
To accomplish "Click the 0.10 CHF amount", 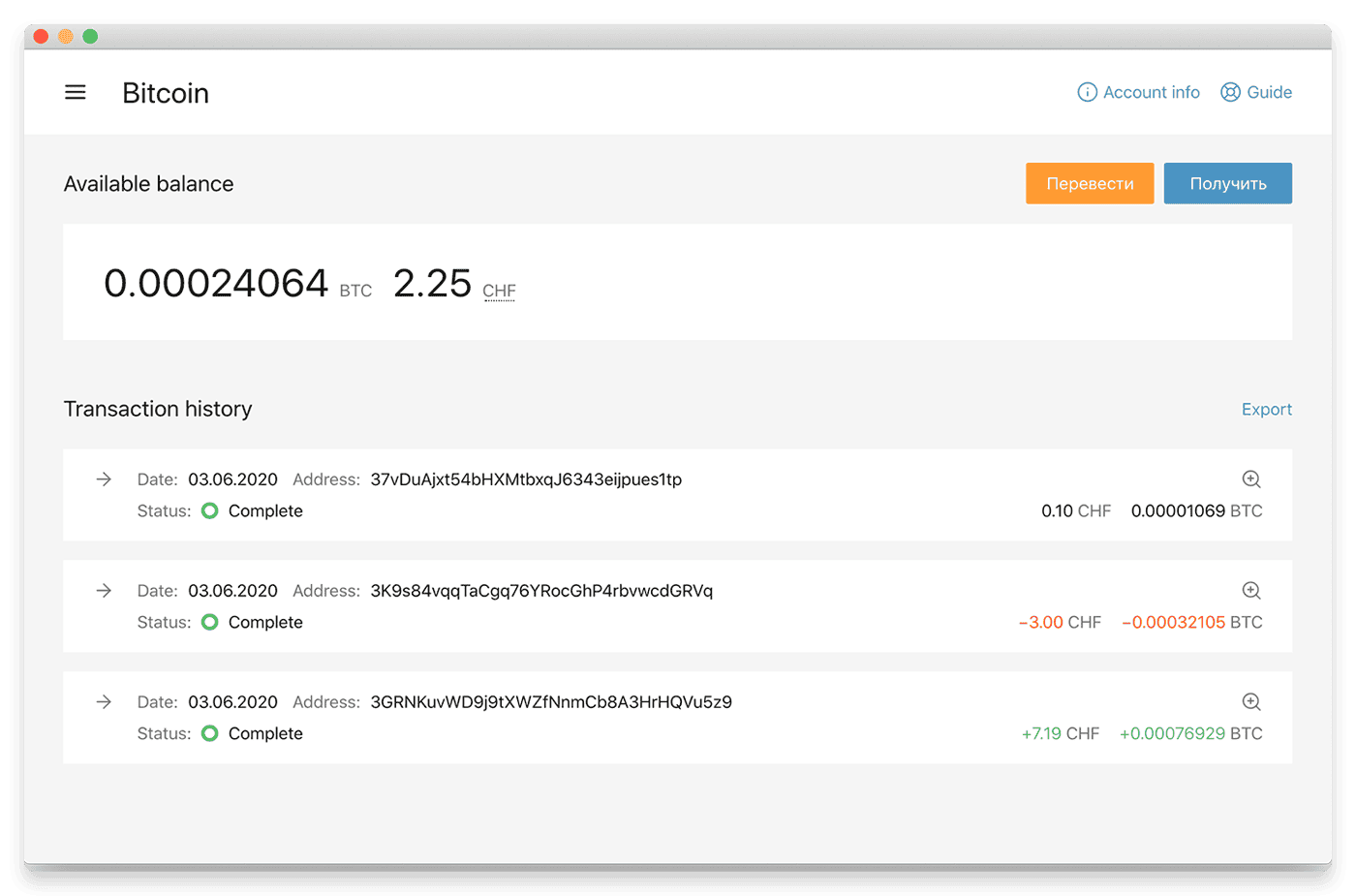I will click(x=1076, y=510).
